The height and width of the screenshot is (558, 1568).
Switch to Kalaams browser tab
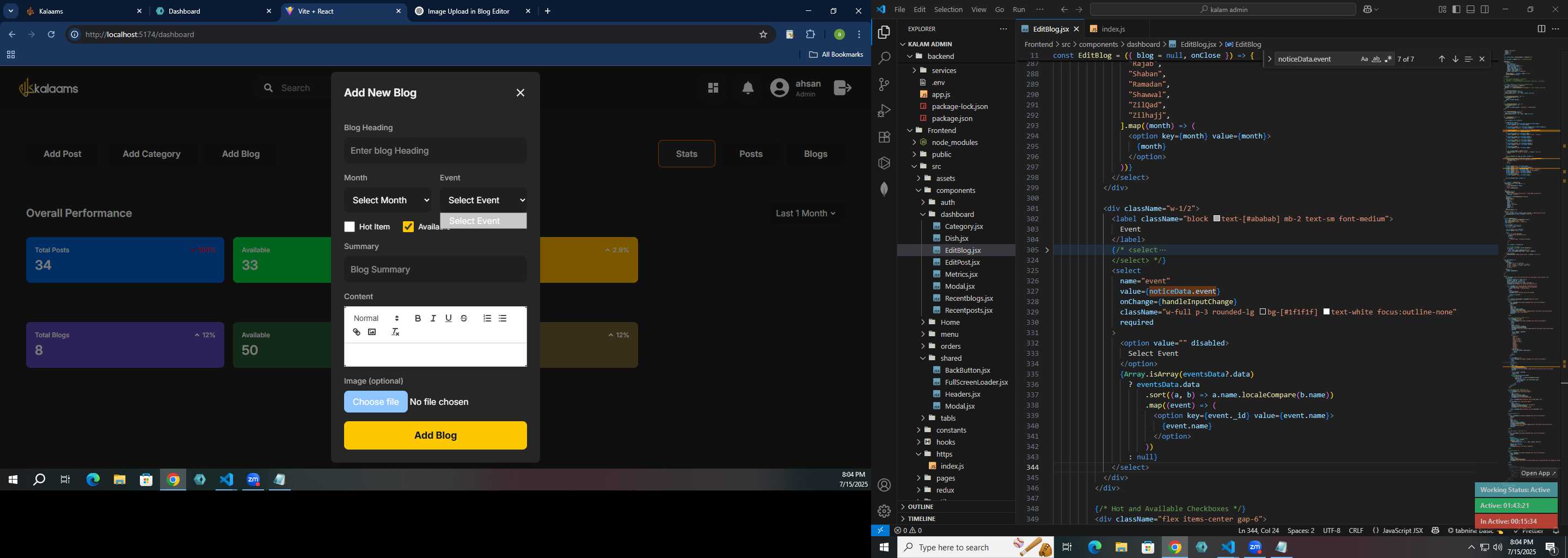click(83, 11)
